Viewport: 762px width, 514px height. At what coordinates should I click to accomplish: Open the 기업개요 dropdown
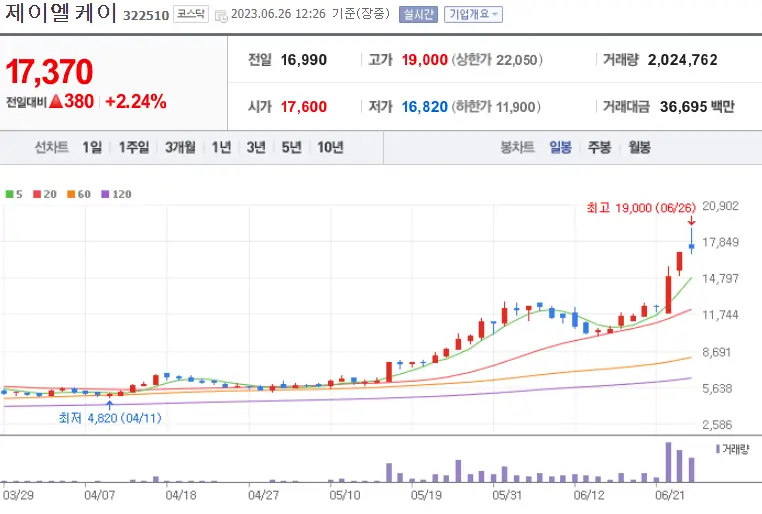tap(473, 14)
